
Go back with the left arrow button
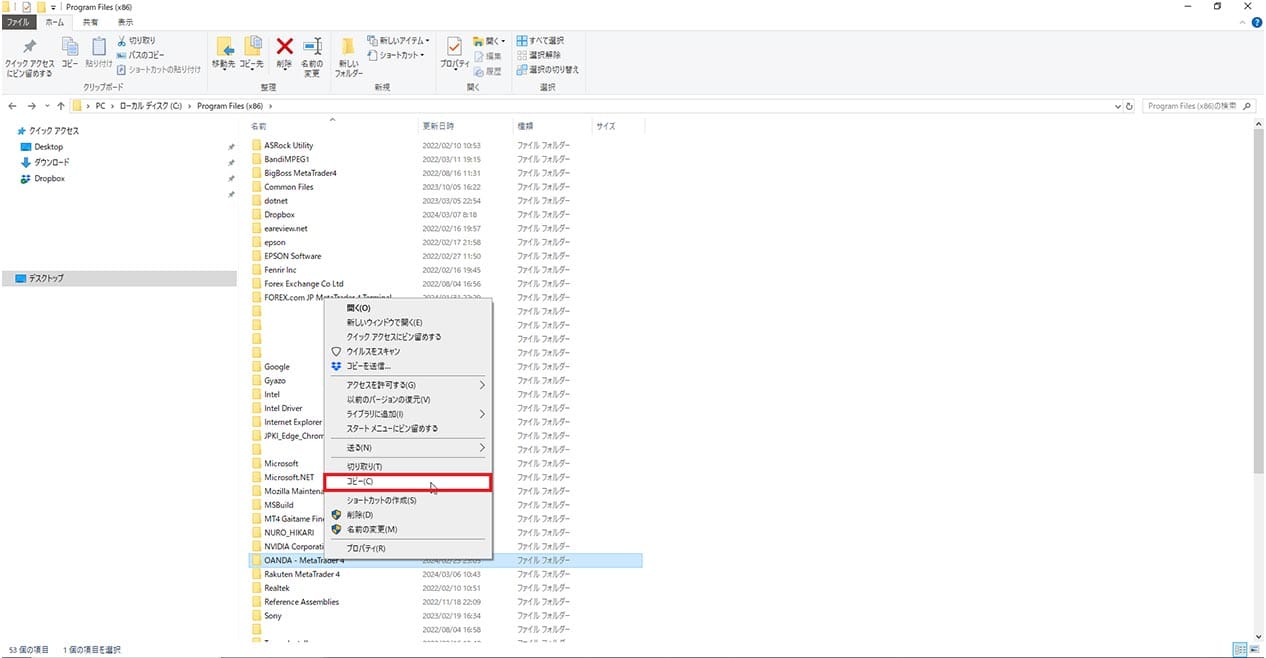pos(12,105)
